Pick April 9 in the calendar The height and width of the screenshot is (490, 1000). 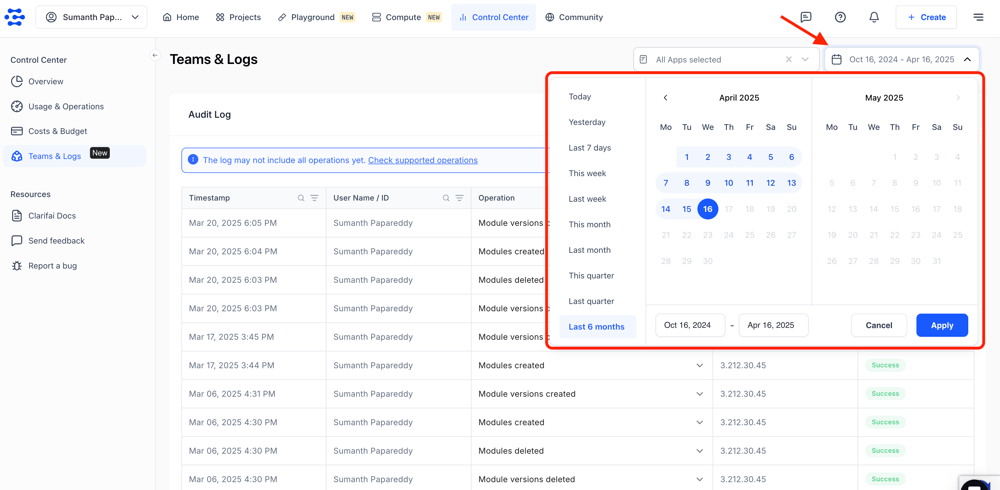click(708, 183)
